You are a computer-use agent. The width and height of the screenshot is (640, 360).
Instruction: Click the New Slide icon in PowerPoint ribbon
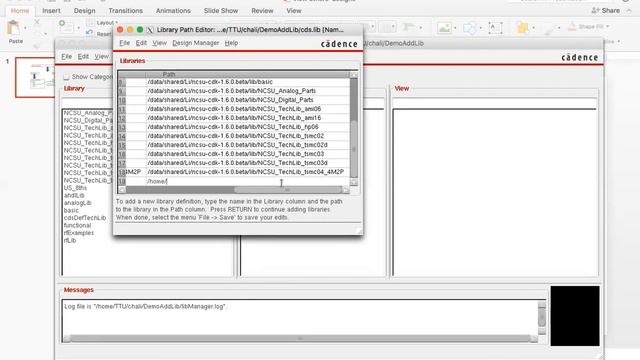click(65, 26)
